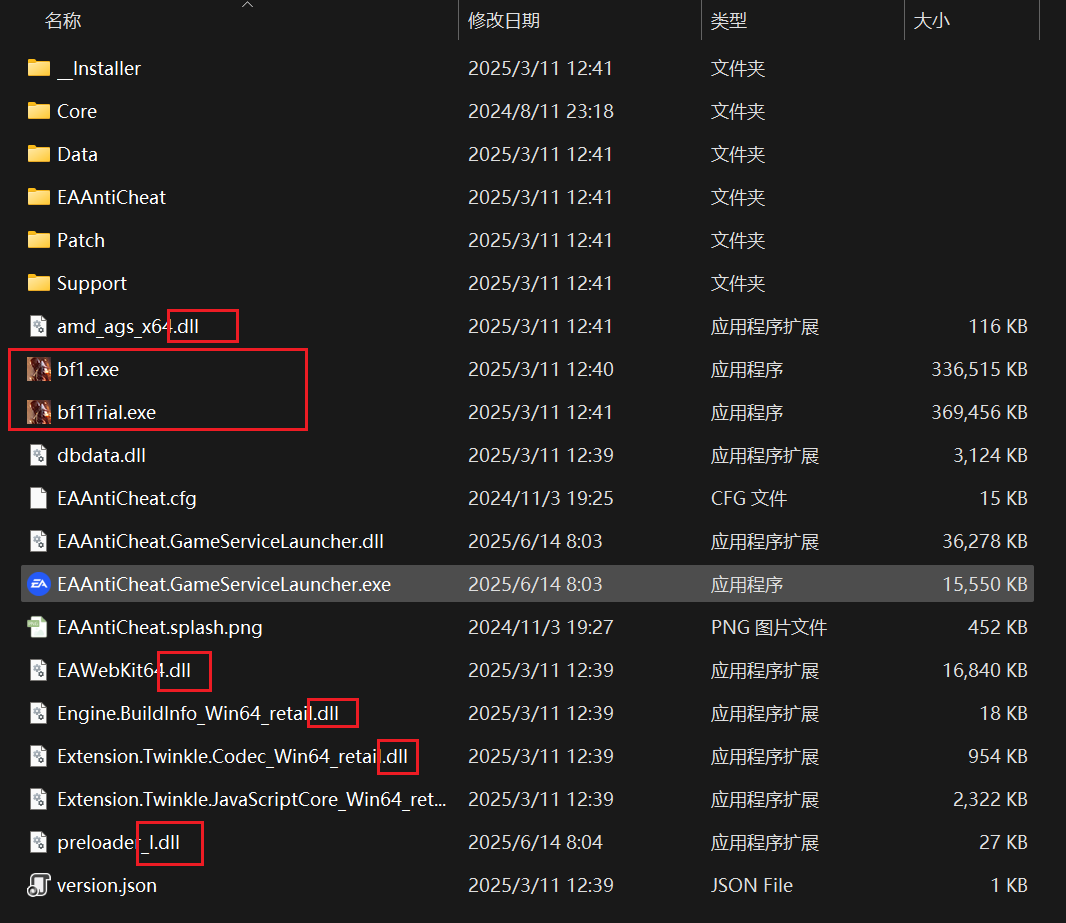Click the folder name Support
1066x923 pixels.
coord(92,283)
